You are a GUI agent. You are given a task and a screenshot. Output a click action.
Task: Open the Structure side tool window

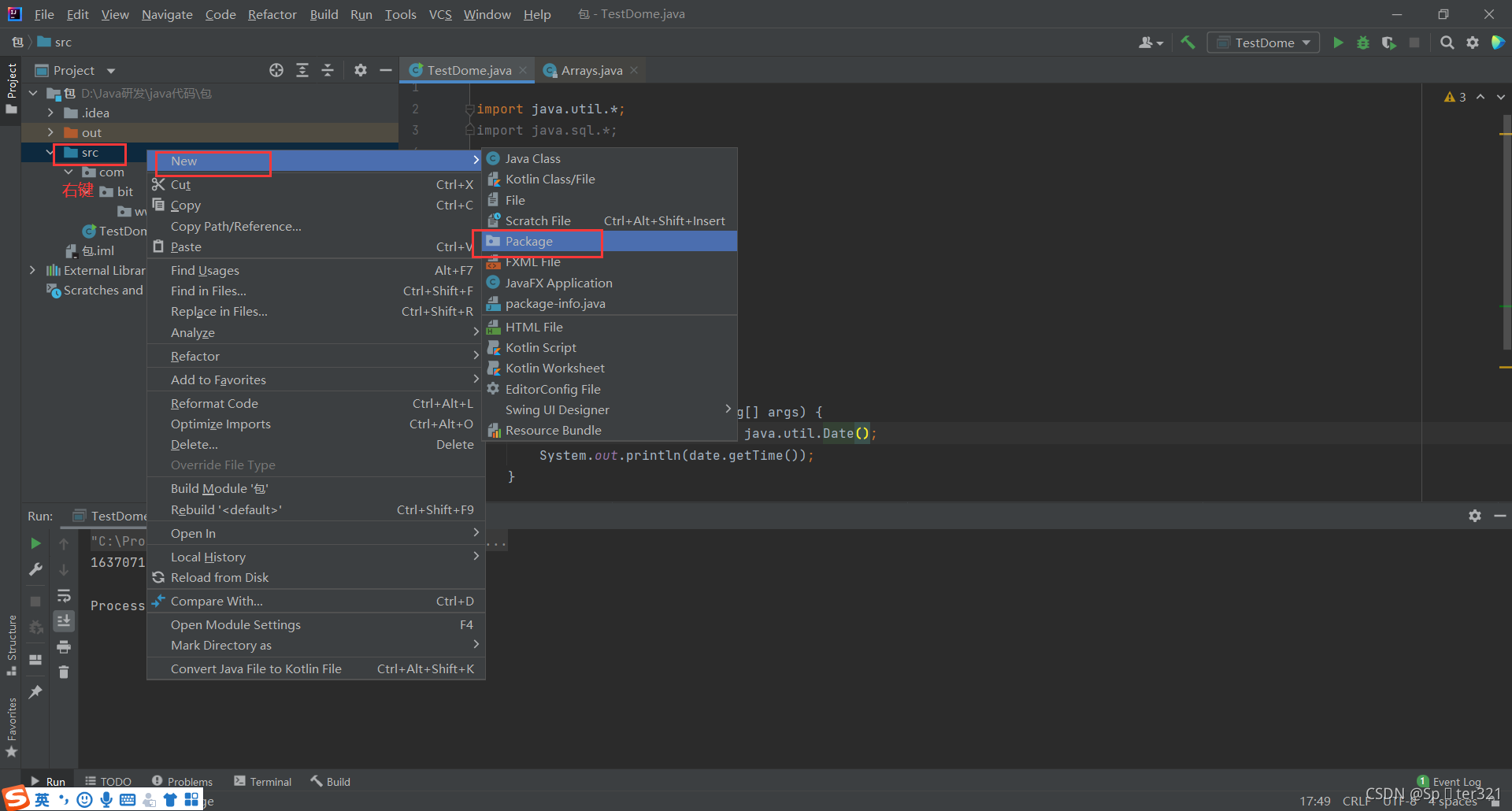tap(12, 645)
